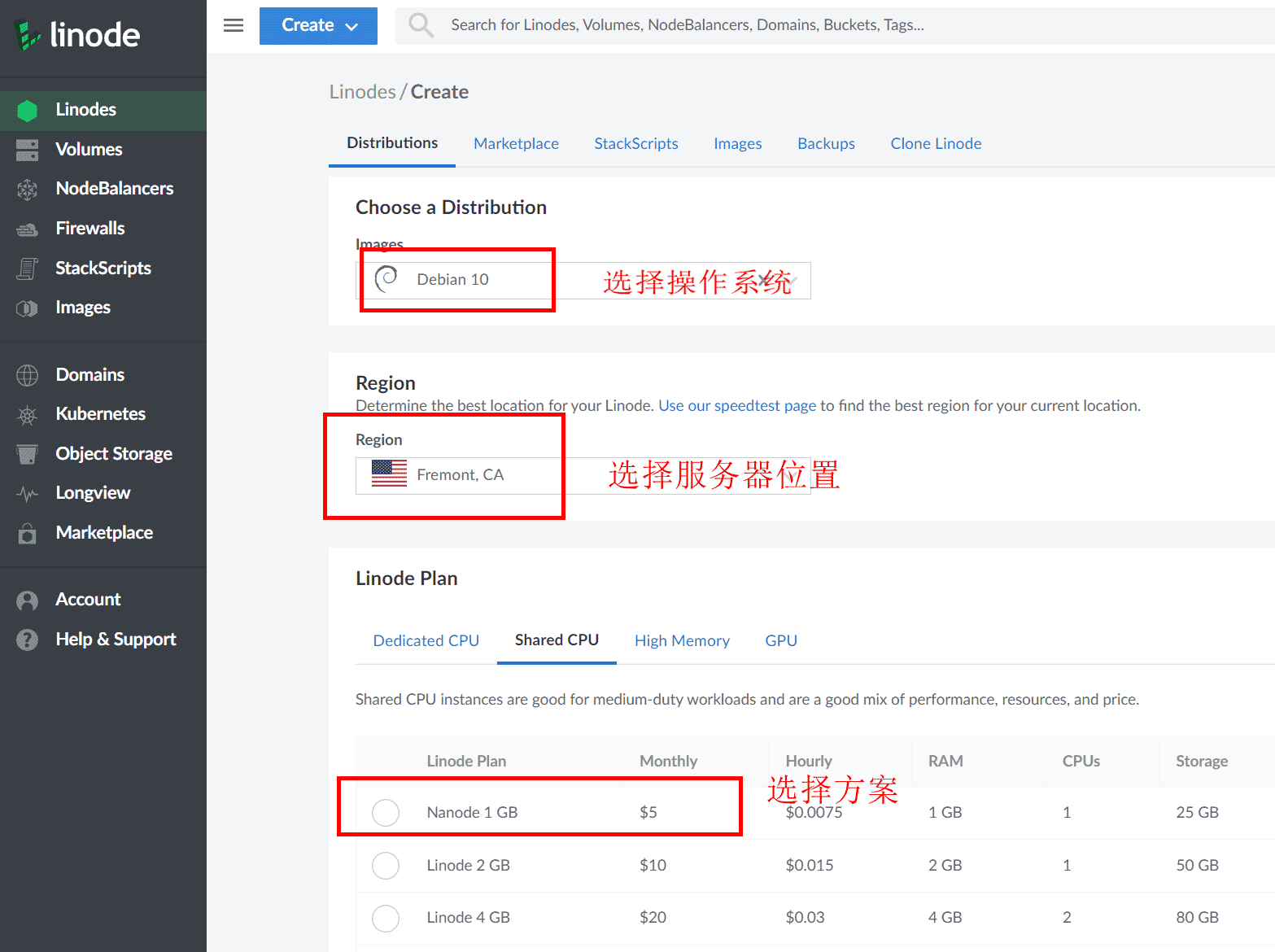Open Object Storage bucket icon
This screenshot has width=1275, height=952.
(27, 454)
